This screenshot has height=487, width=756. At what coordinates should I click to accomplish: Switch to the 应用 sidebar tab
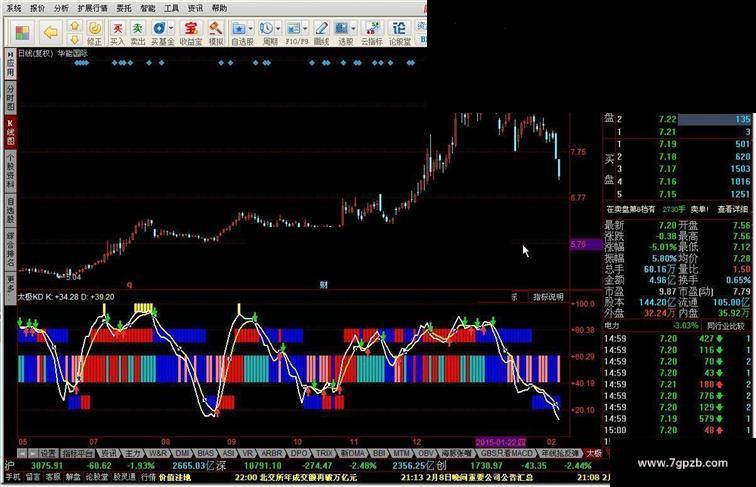[11, 65]
